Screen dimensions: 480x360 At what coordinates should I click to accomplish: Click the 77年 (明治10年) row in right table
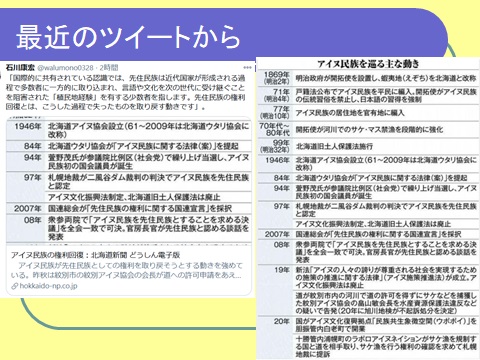[368, 113]
